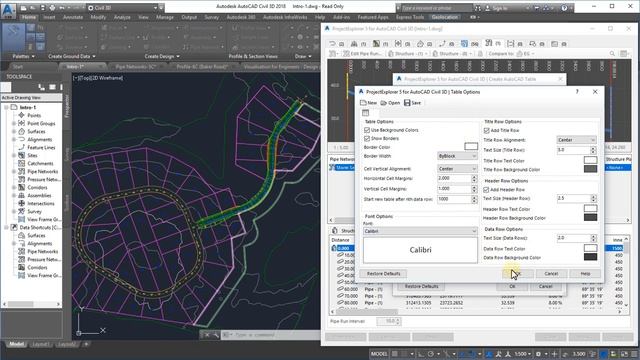Expand the Draw ribbon panel
Screen dimensions: 640x360
(303, 56)
